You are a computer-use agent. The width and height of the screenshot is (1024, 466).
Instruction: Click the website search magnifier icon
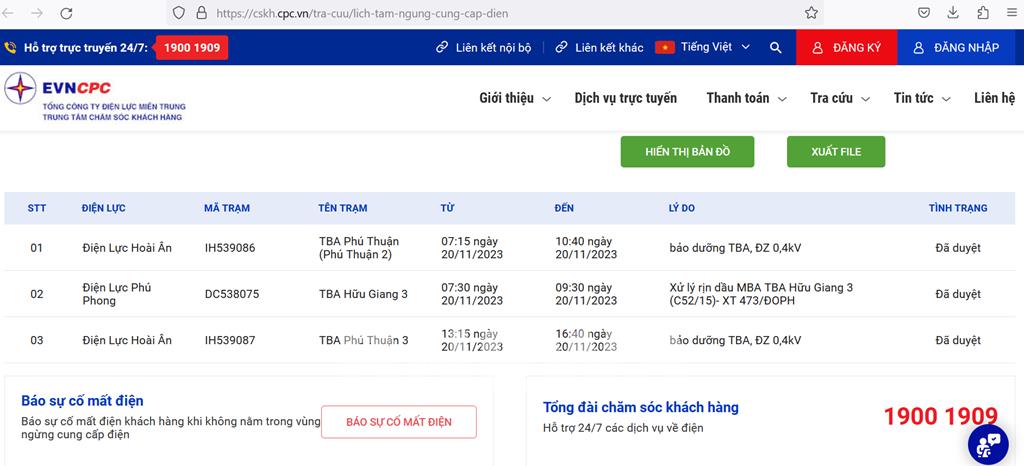pyautogui.click(x=776, y=48)
